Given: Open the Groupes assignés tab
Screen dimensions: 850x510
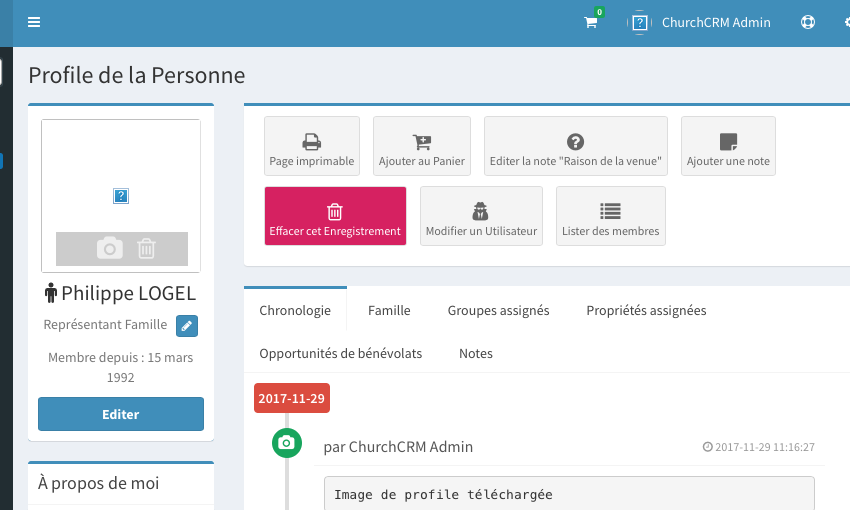Looking at the screenshot, I should coord(498,311).
